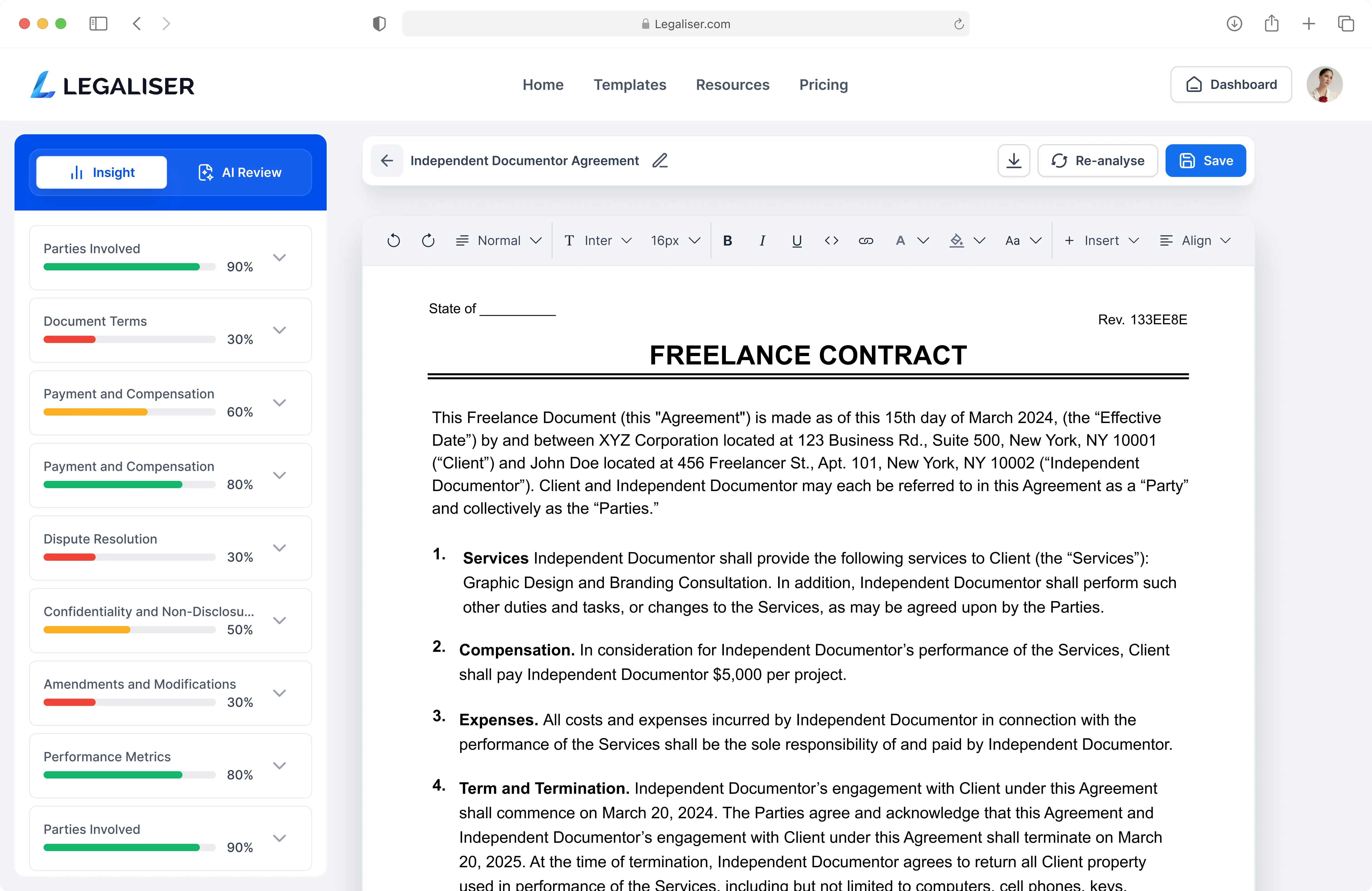
Task: Go forward with the browser forward arrow
Action: 166,24
